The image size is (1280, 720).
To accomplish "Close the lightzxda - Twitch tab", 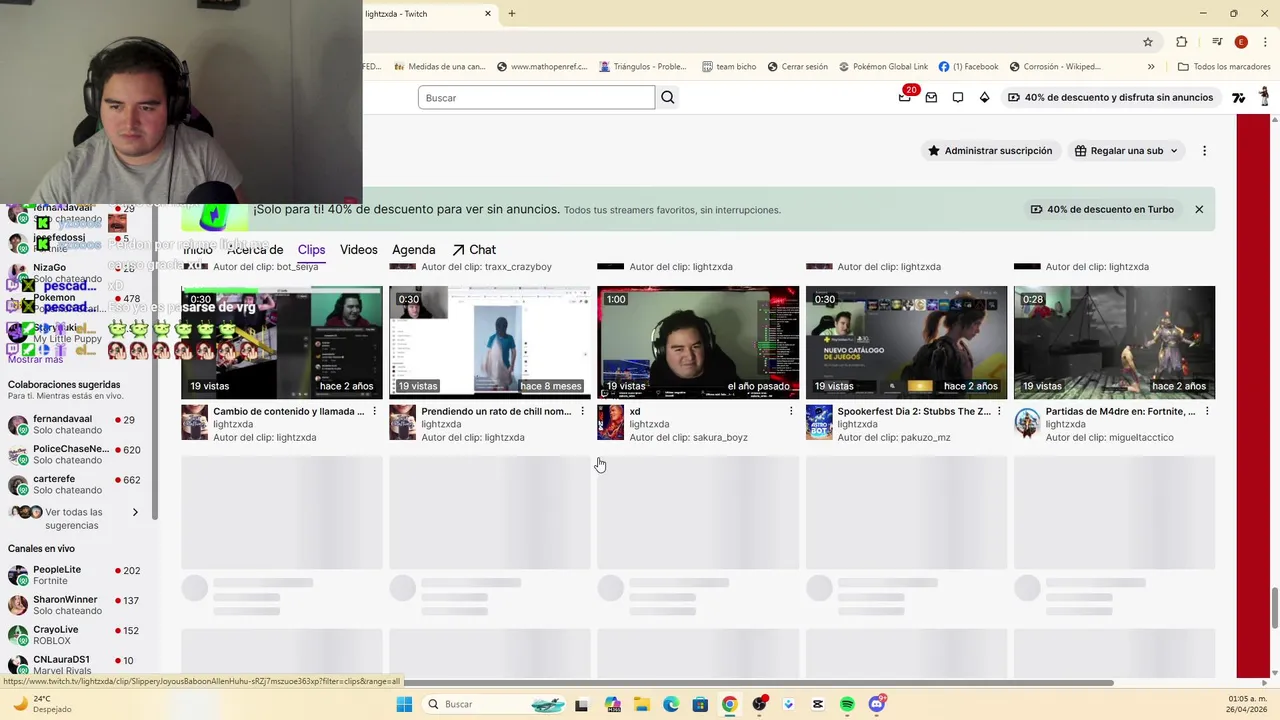I will pos(488,13).
